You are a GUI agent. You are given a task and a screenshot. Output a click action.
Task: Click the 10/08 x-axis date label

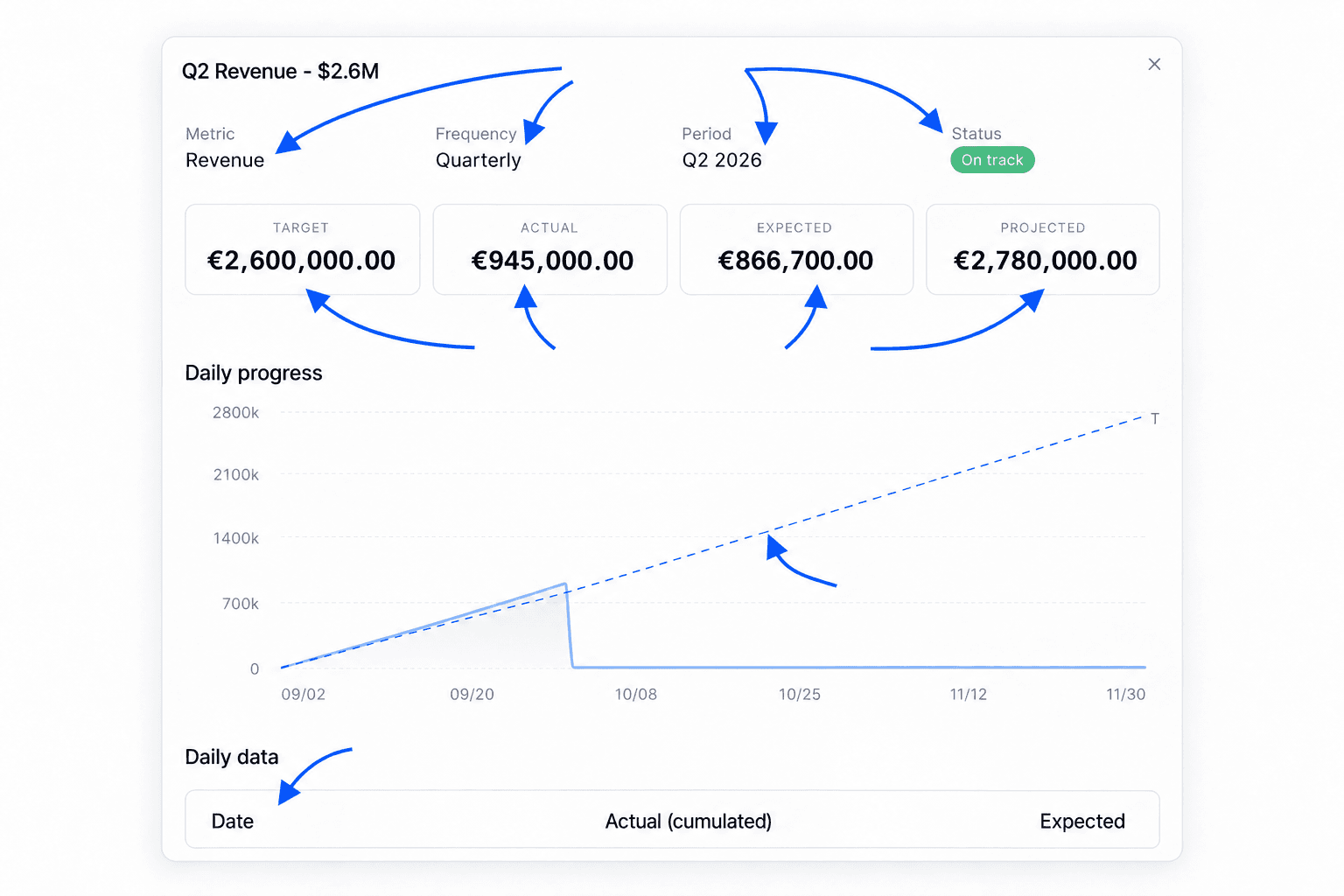pos(635,694)
